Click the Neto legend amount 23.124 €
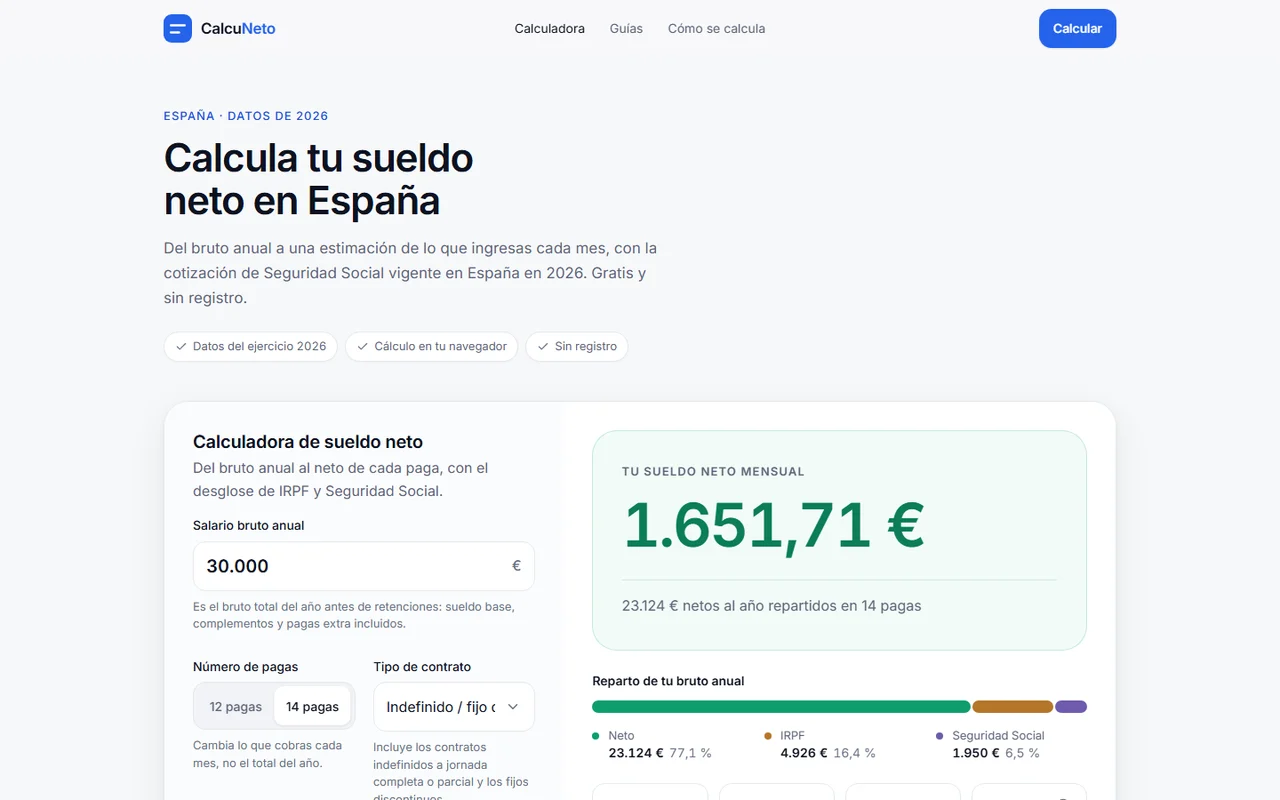 [x=636, y=753]
